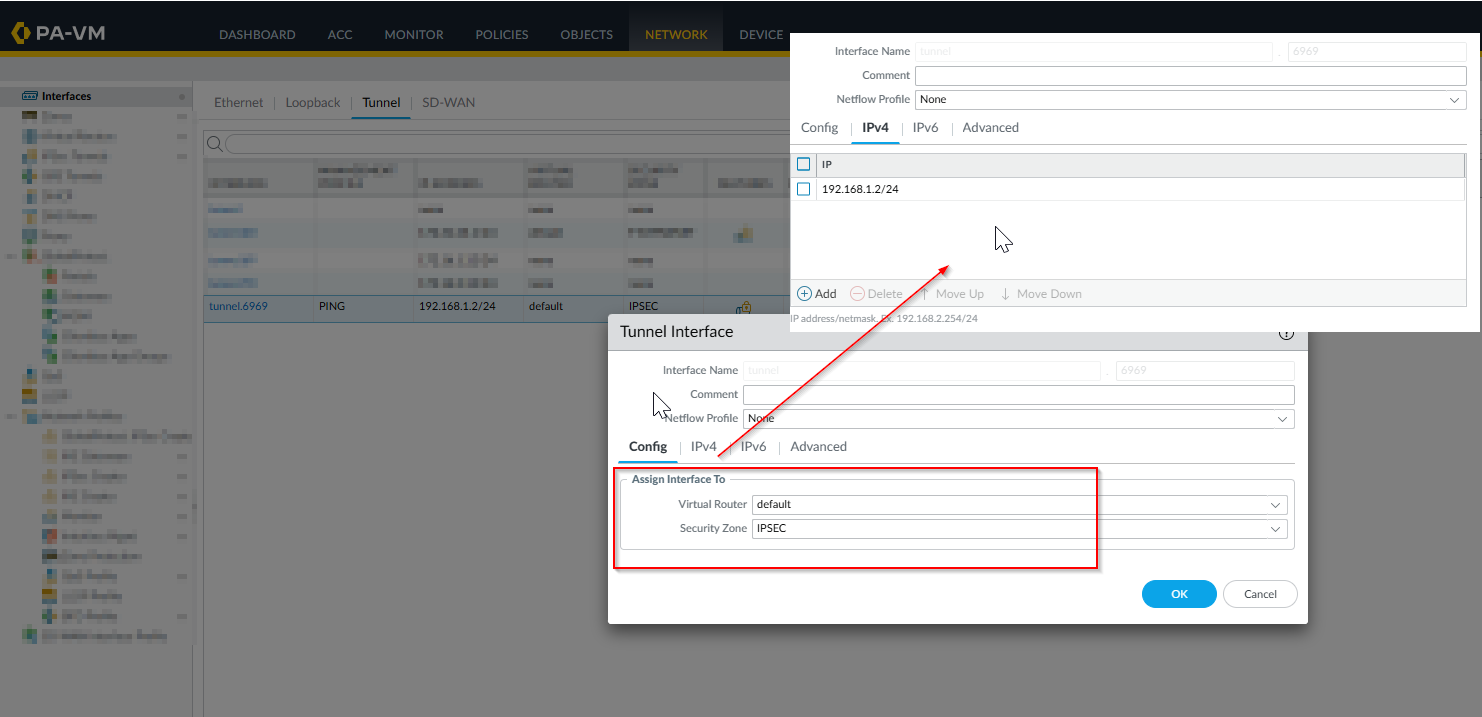1482x717 pixels.
Task: Click the Move Down arrow icon
Action: 1006,294
